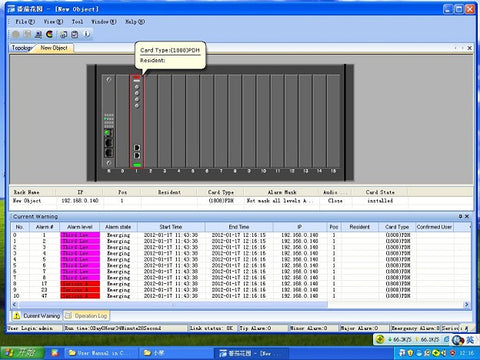
Task: Click the Current Warning tab warning icon
Action: 16,315
